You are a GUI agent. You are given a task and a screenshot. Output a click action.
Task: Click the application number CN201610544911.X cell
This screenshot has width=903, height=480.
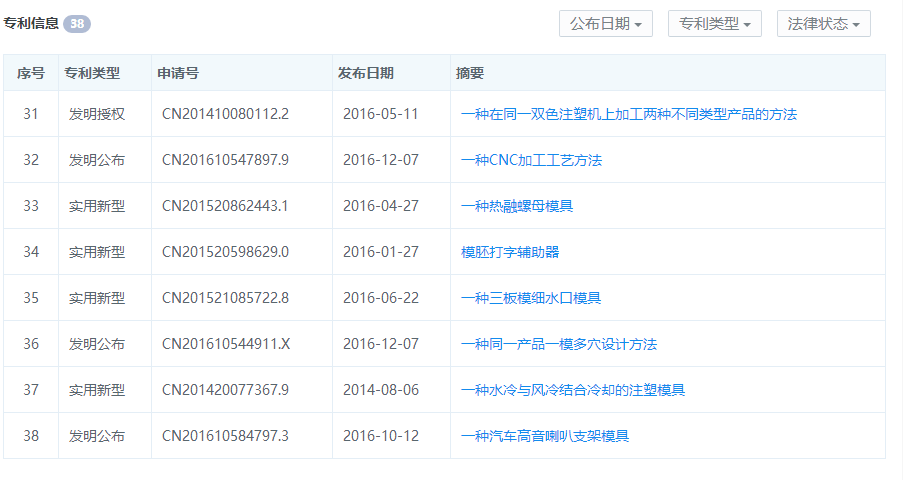(226, 344)
